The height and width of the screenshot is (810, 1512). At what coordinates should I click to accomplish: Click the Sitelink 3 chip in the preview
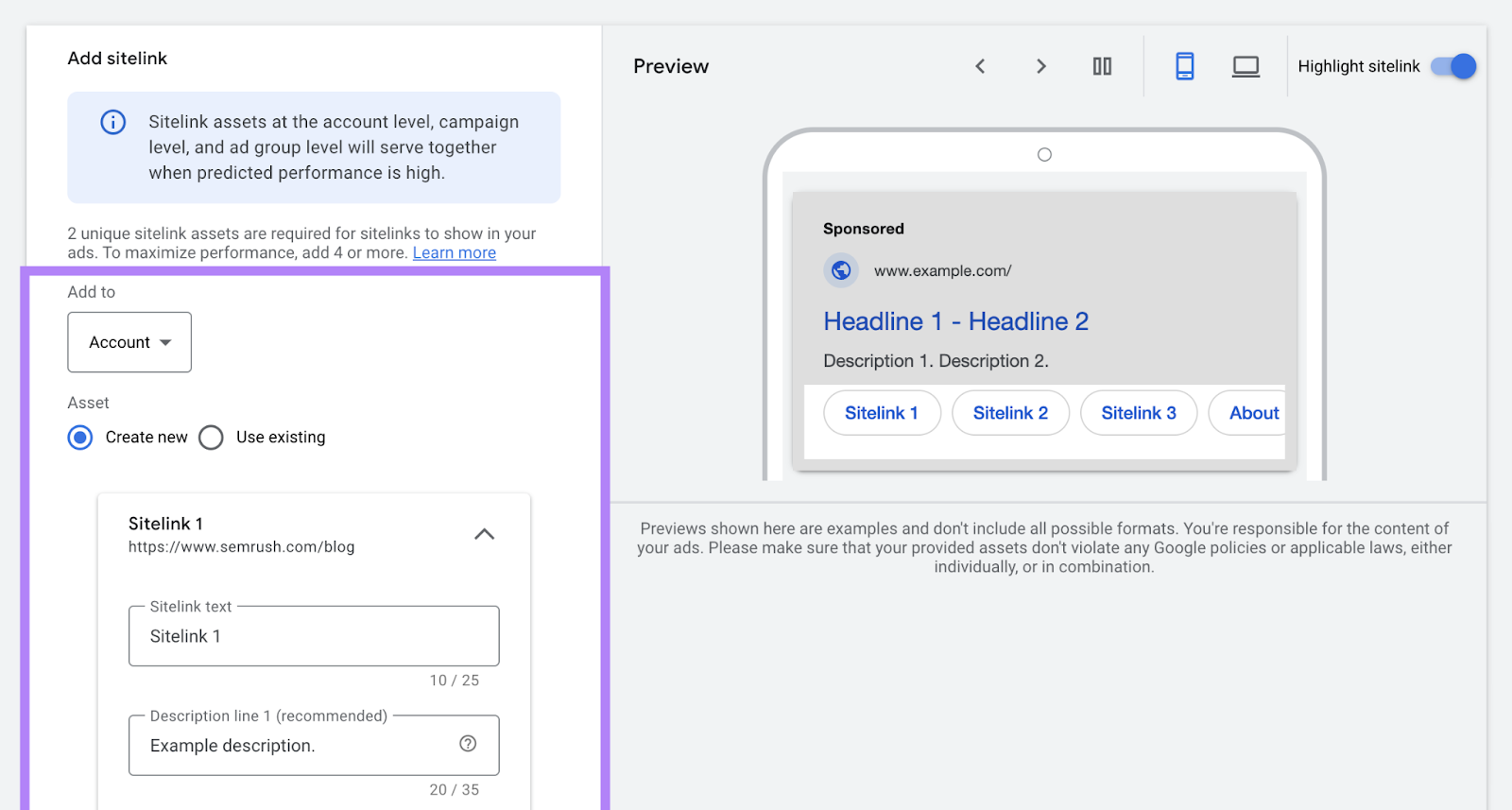[1139, 413]
